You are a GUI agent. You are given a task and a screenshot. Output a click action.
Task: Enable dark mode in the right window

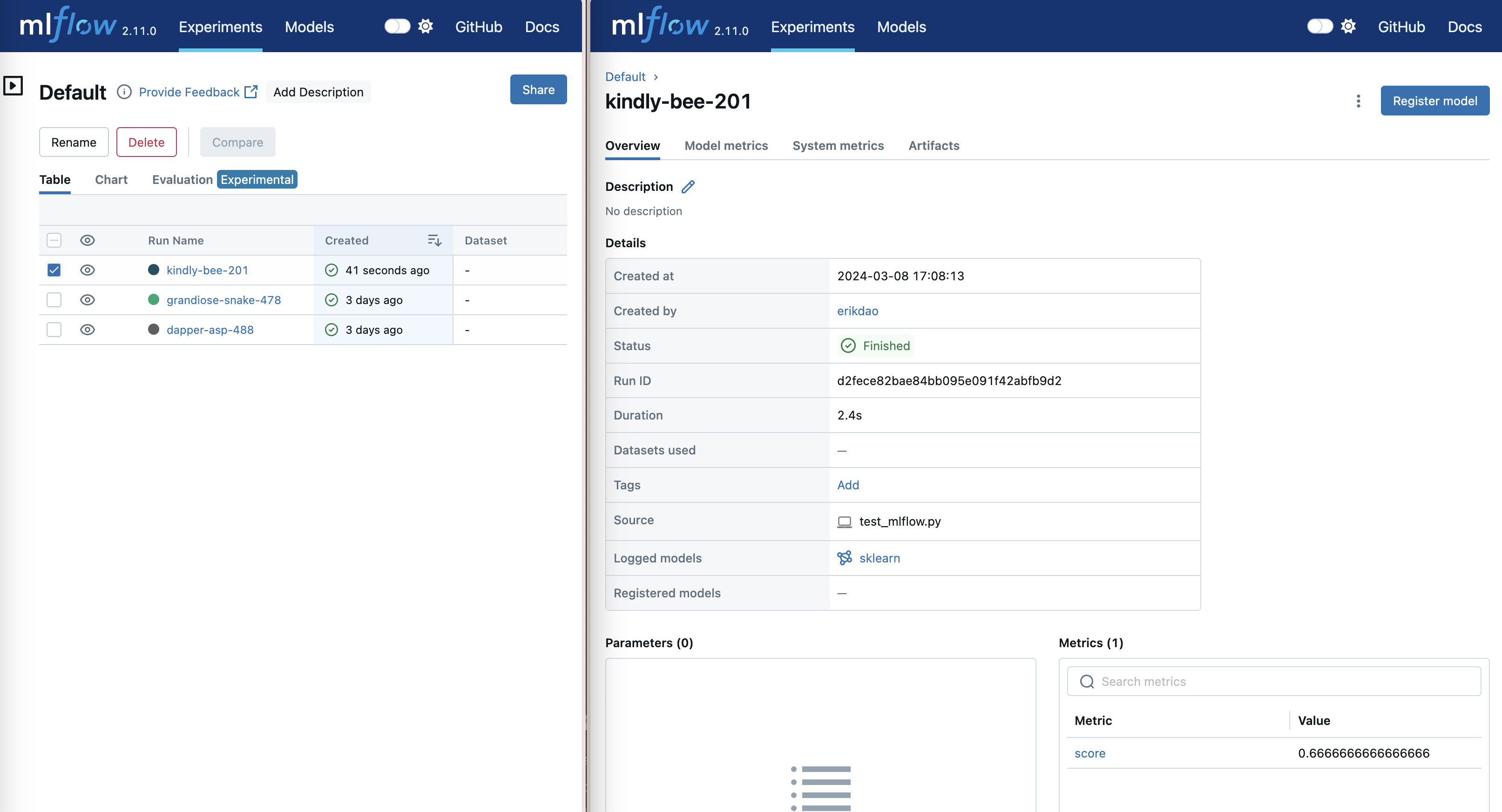[1319, 26]
